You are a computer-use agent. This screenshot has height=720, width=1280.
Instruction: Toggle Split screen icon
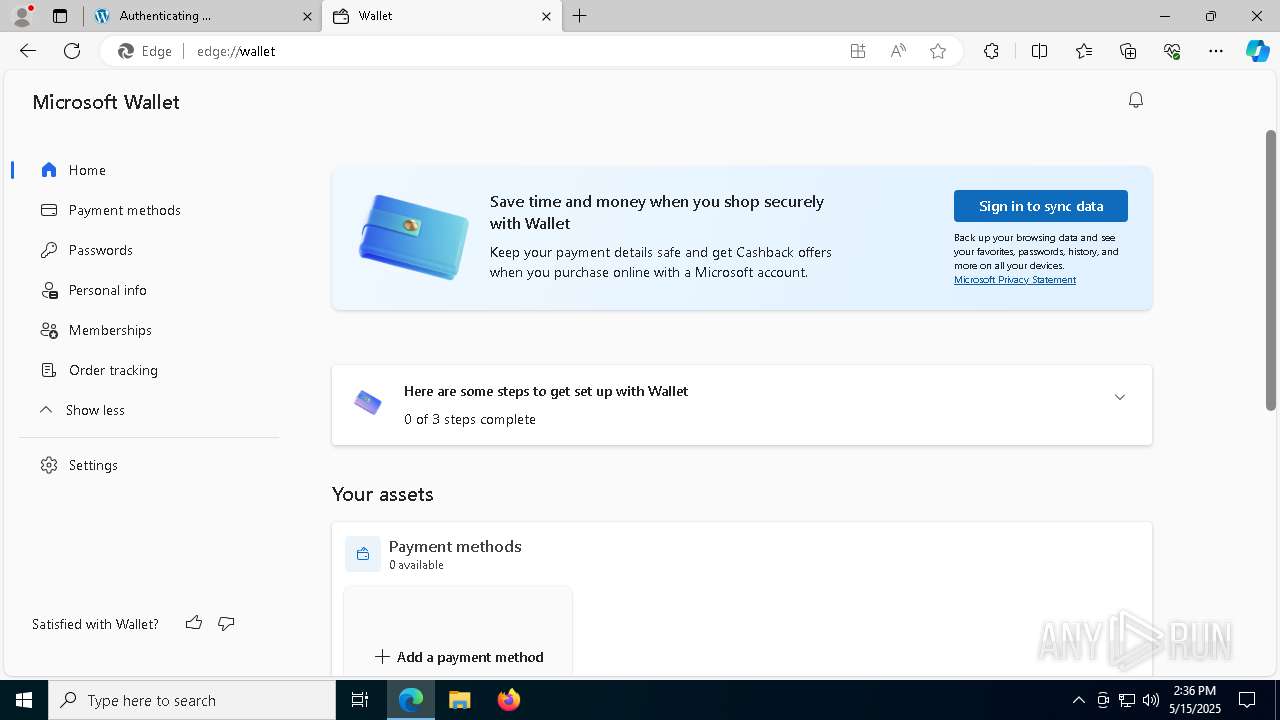(1039, 51)
